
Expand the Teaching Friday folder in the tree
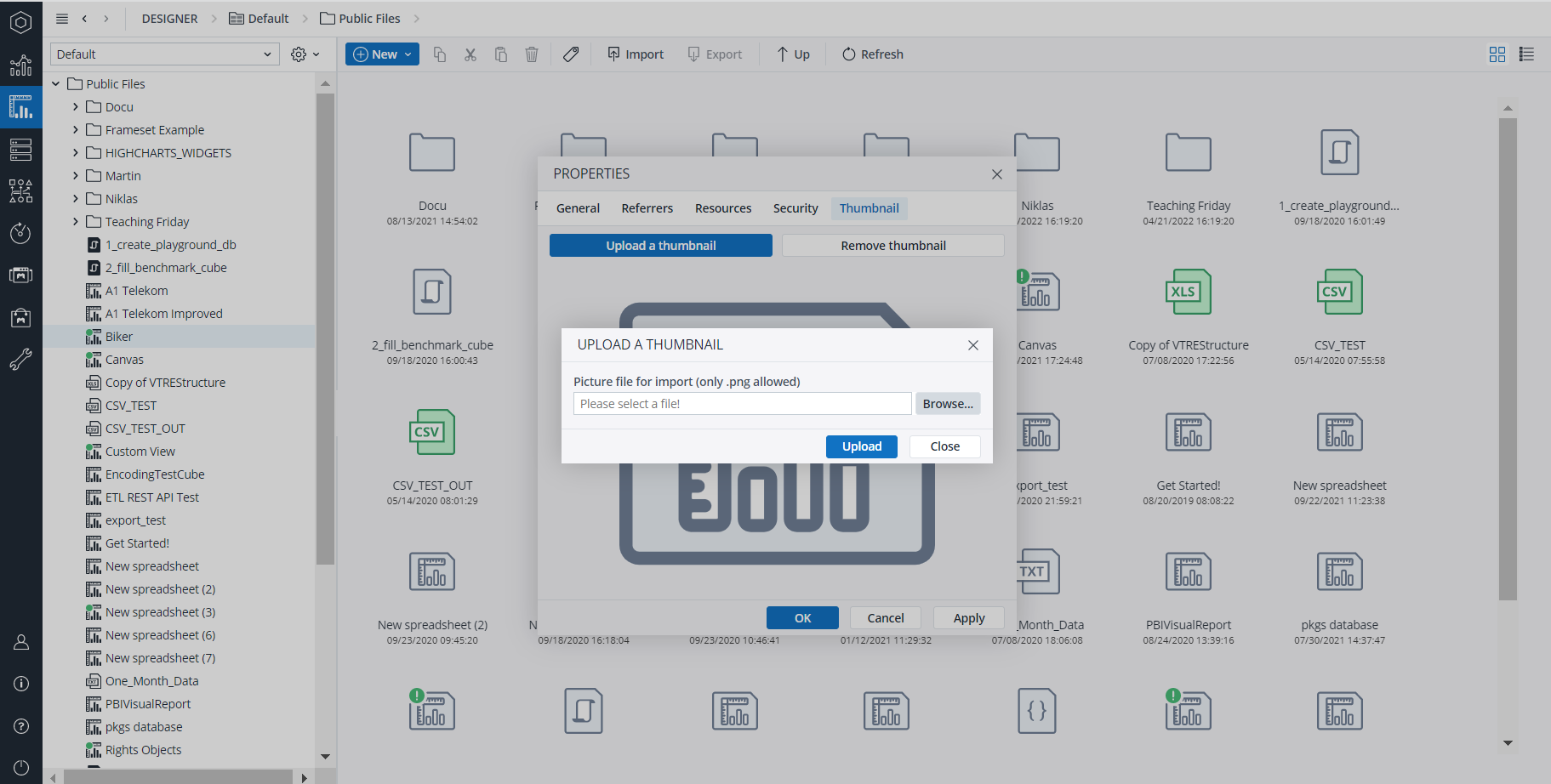(76, 221)
